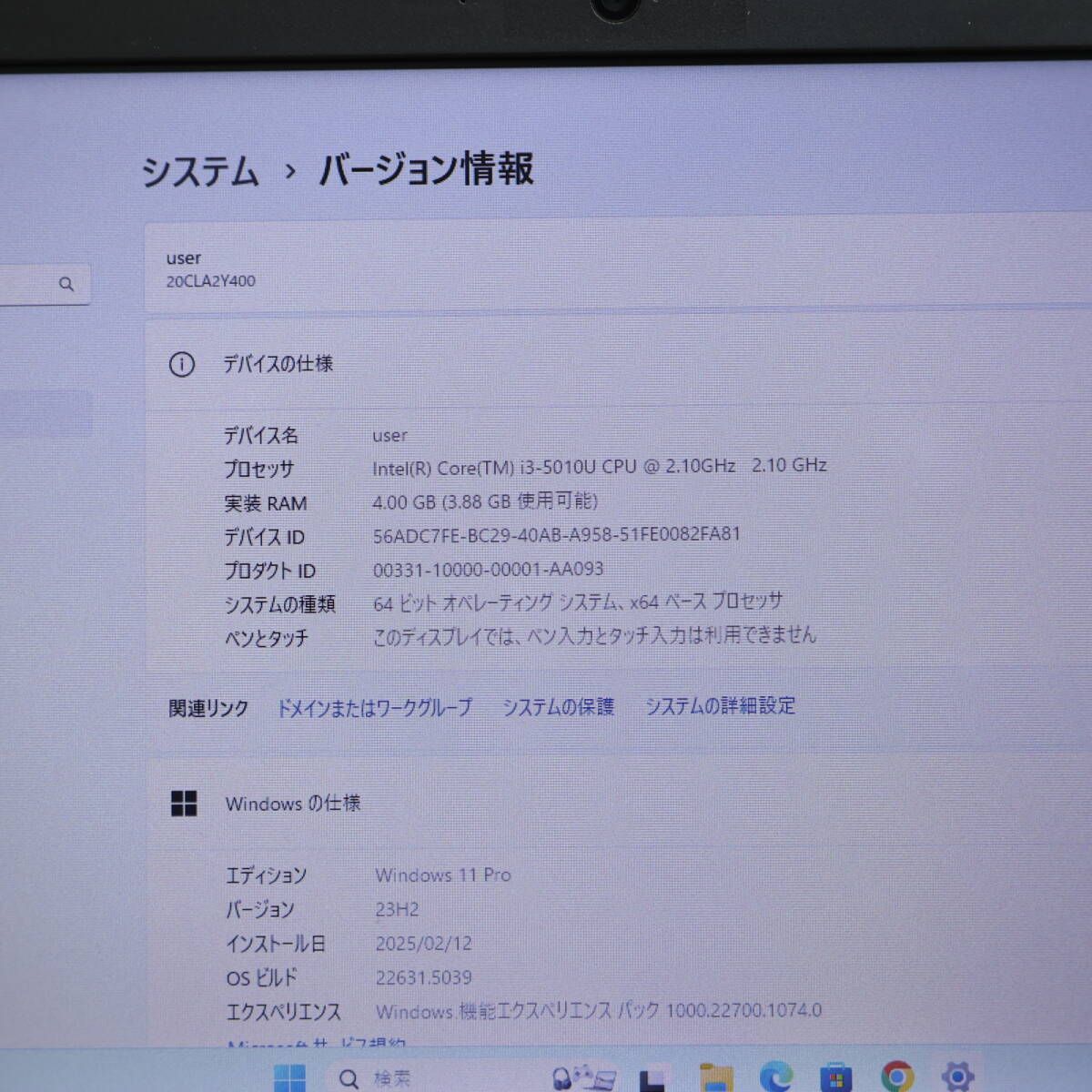
Task: Open the Microsoft Store taskbar icon
Action: (x=834, y=1078)
